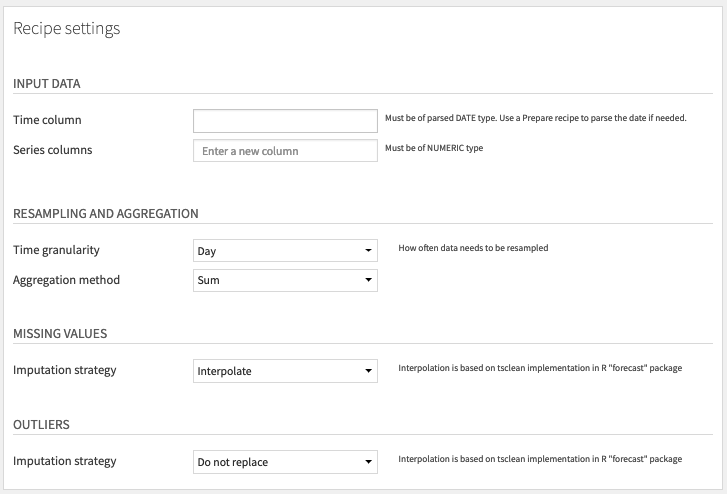Viewport: 727px width, 494px height.
Task: Open the Missing Values imputation dropdown showing Interpolate
Action: [285, 371]
